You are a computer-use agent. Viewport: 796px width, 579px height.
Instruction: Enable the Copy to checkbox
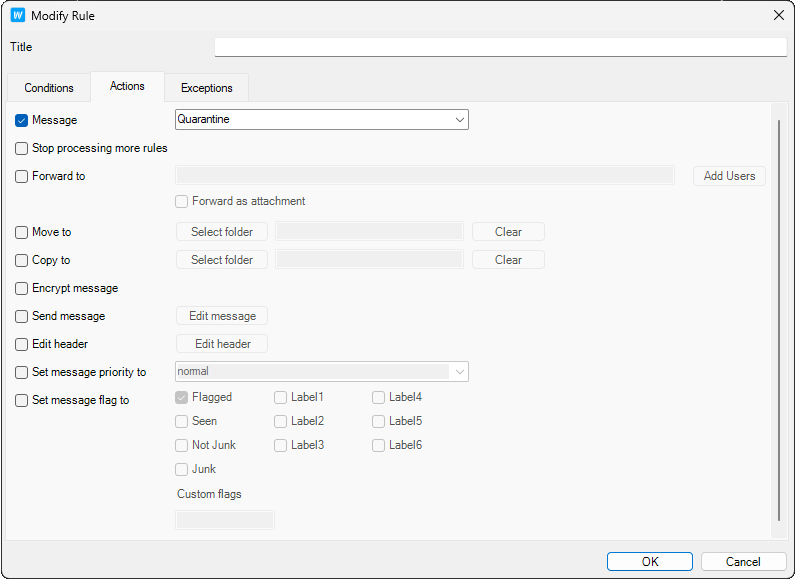pos(21,260)
